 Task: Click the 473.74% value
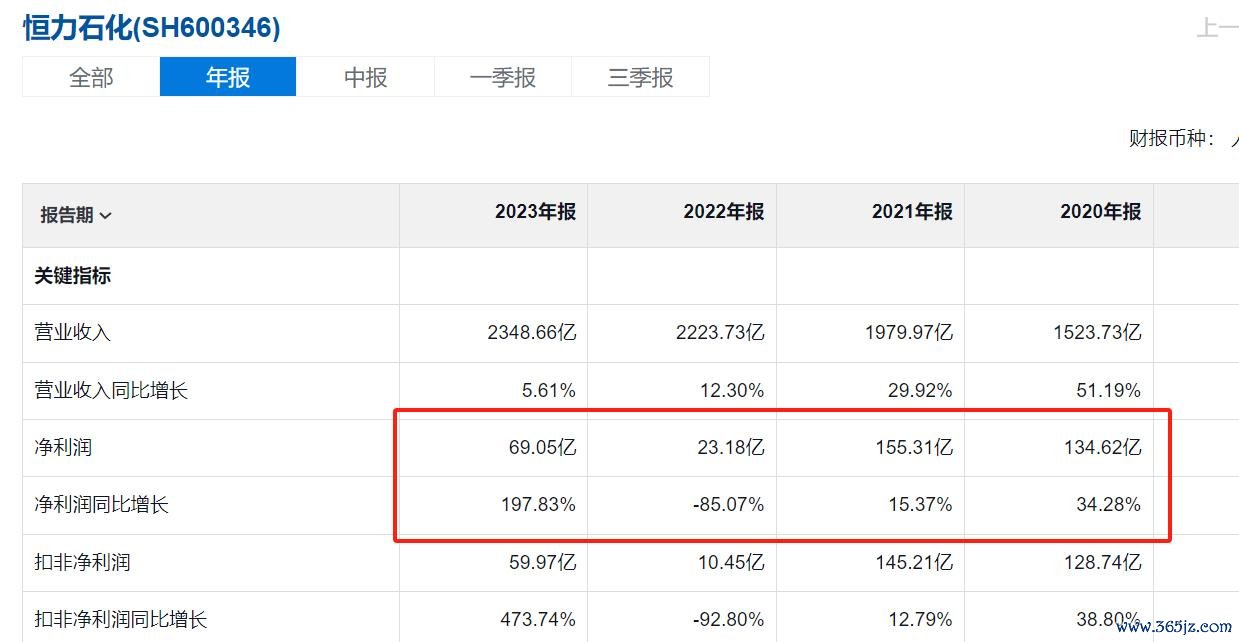538,620
